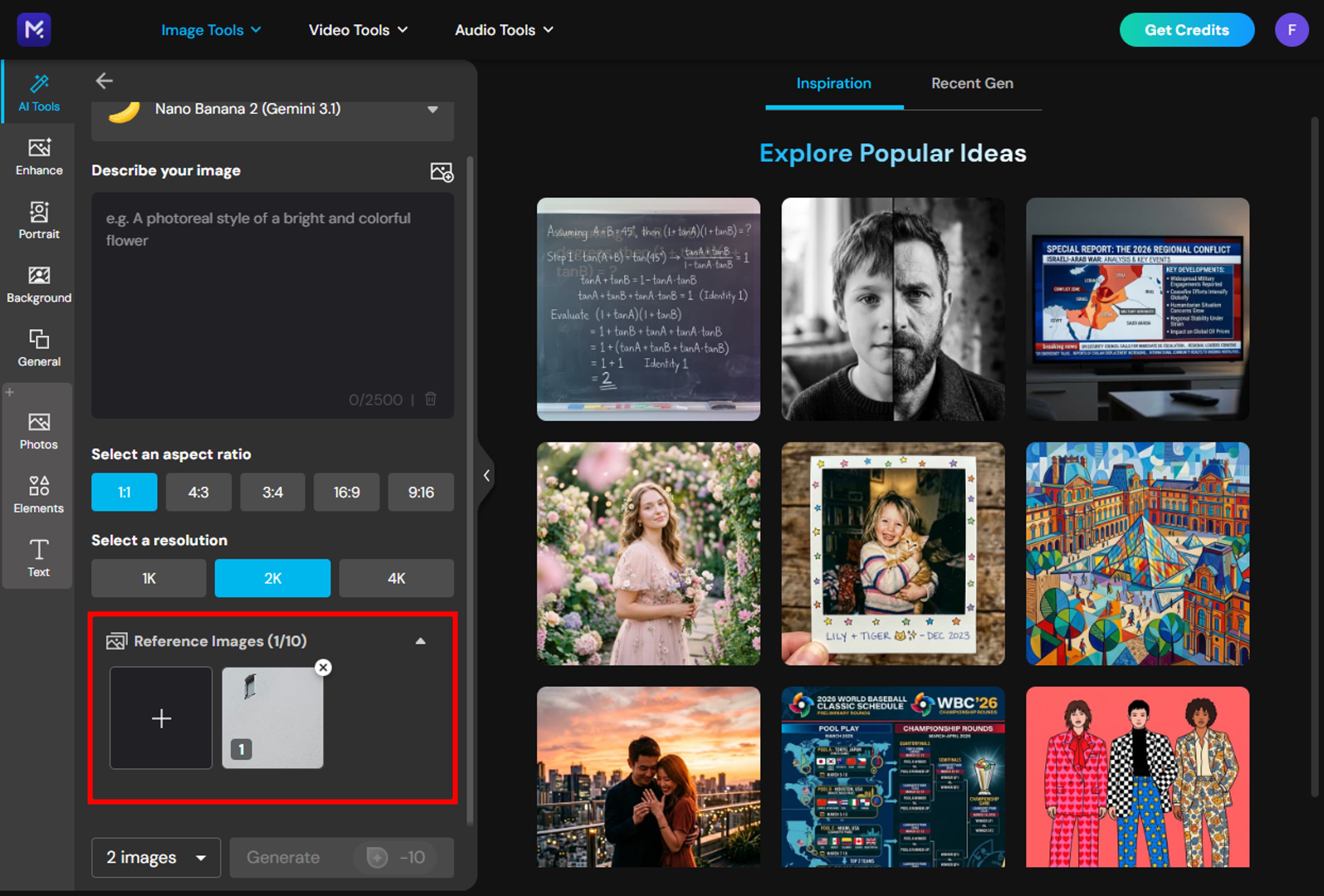Open the Nano Banana 2 model dropdown

(433, 109)
